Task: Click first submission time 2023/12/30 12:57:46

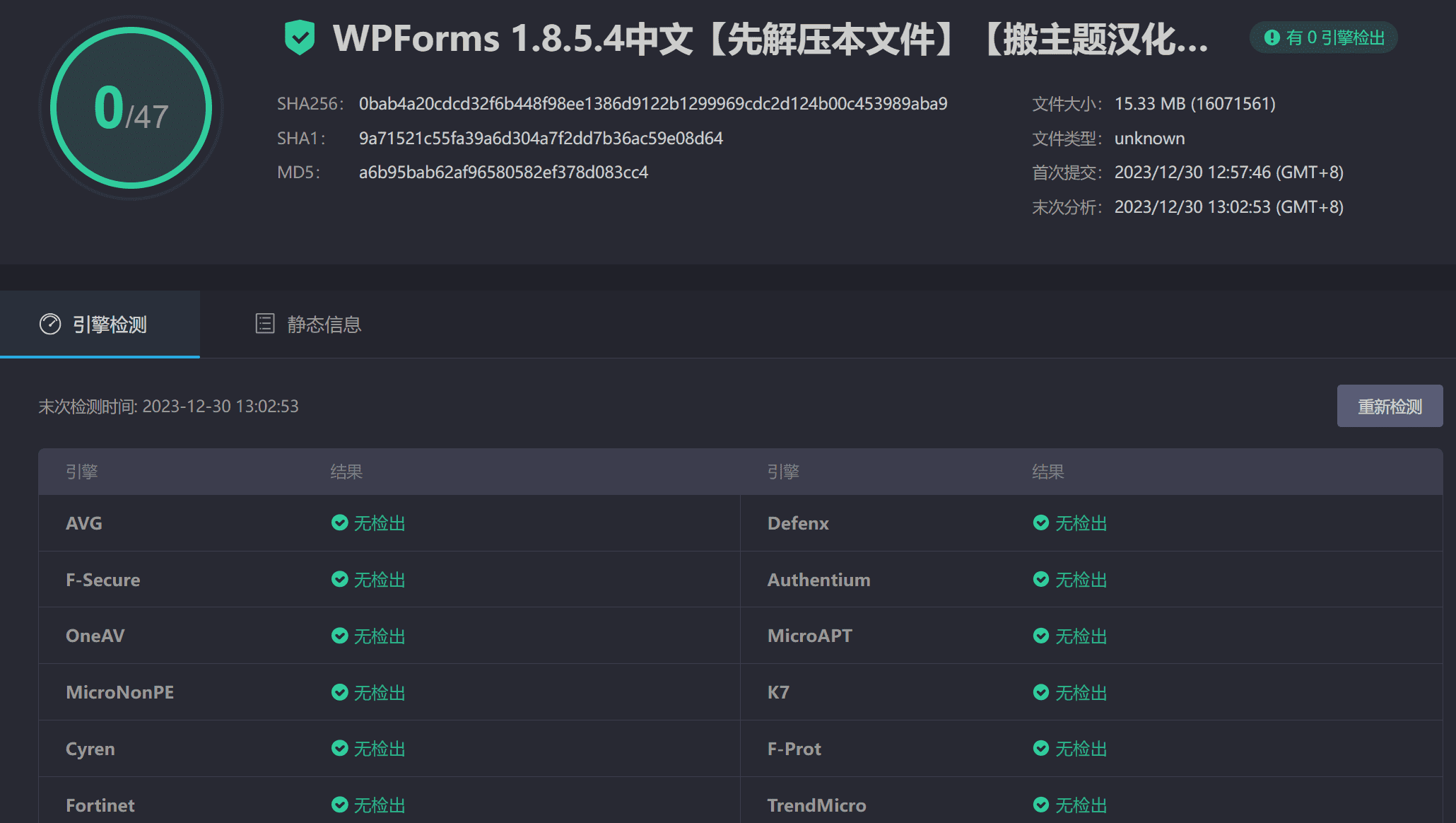Action: coord(1229,173)
